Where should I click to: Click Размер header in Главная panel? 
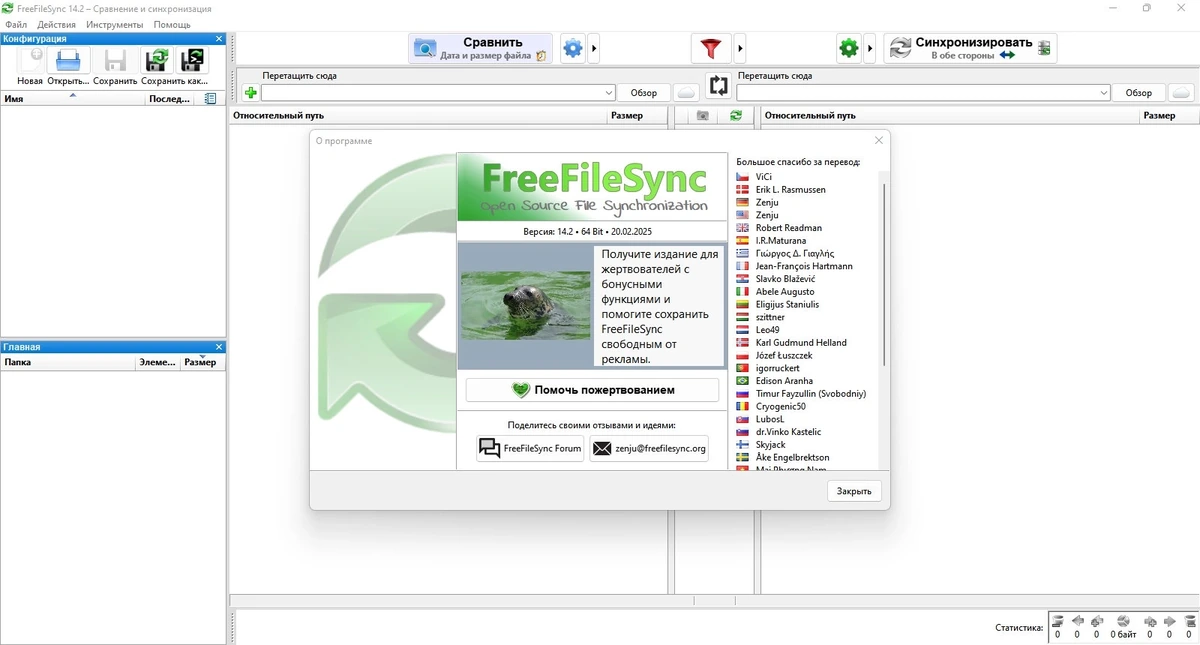click(x=202, y=362)
